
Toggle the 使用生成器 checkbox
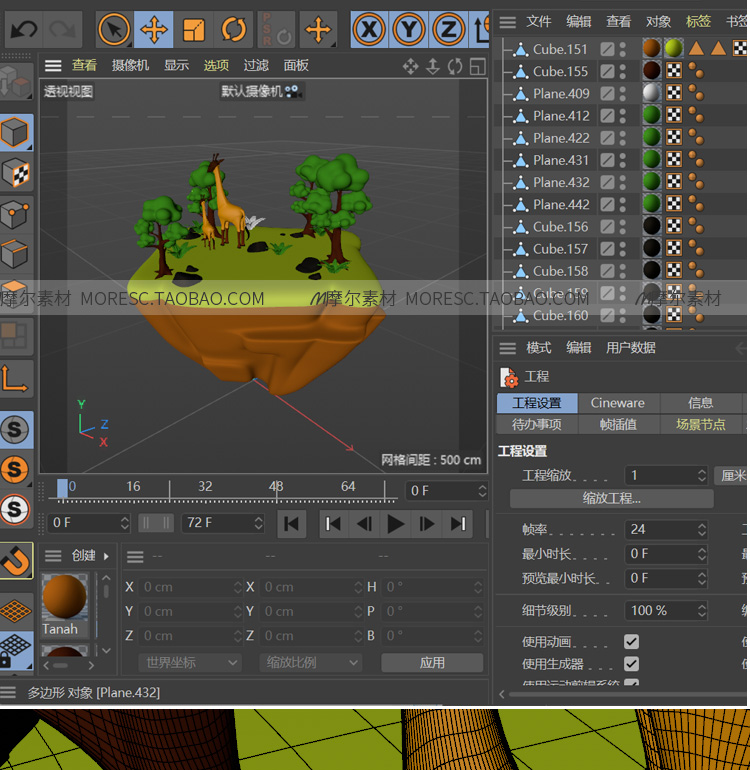[x=631, y=664]
